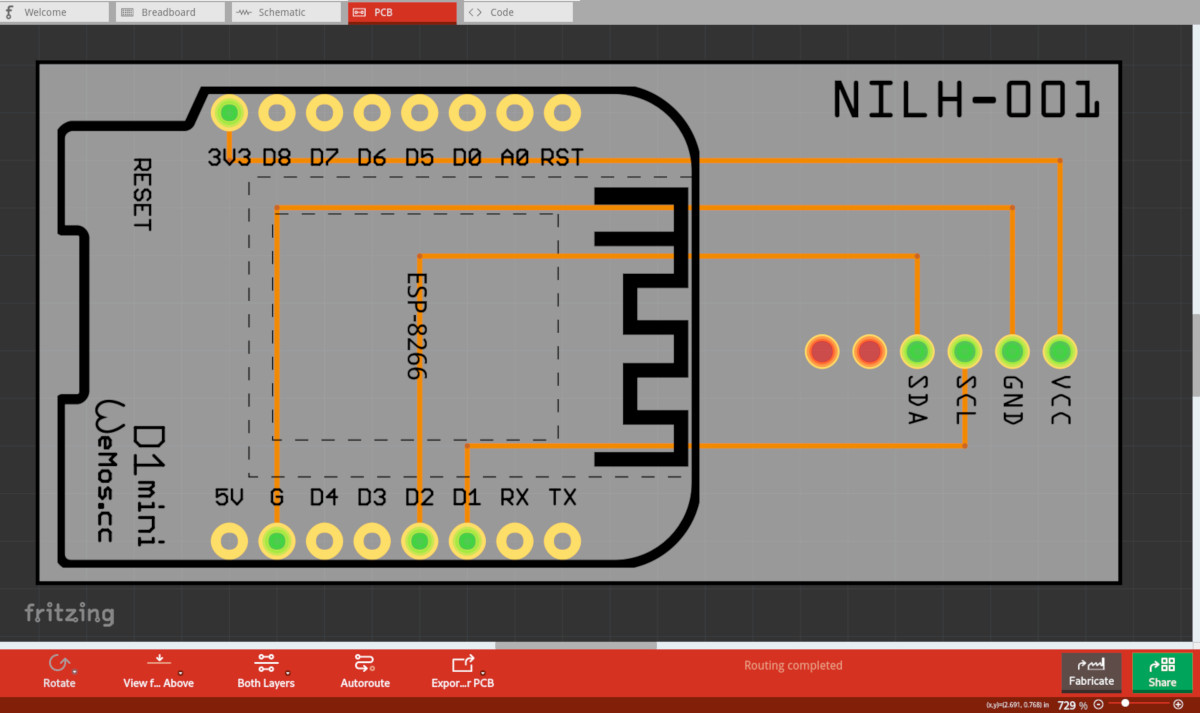Screen dimensions: 1200x713
Task: Click the D1 mini silkscreen text
Action: 151,485
